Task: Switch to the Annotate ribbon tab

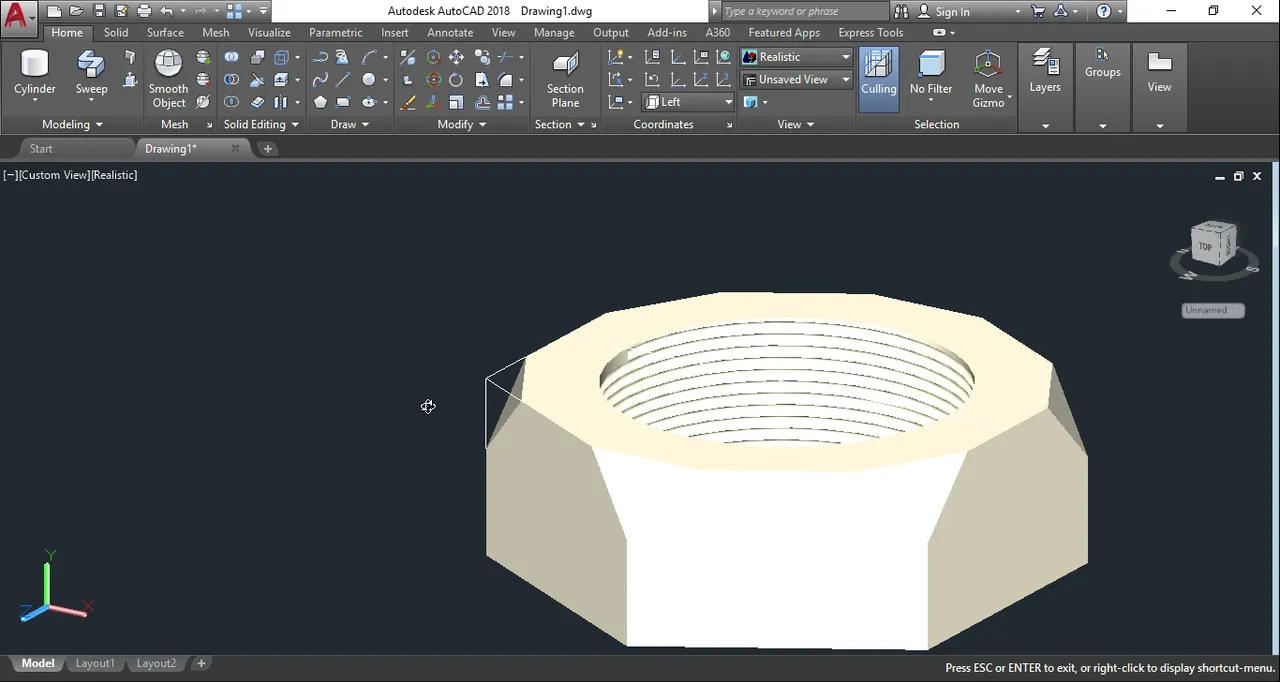Action: pos(450,33)
